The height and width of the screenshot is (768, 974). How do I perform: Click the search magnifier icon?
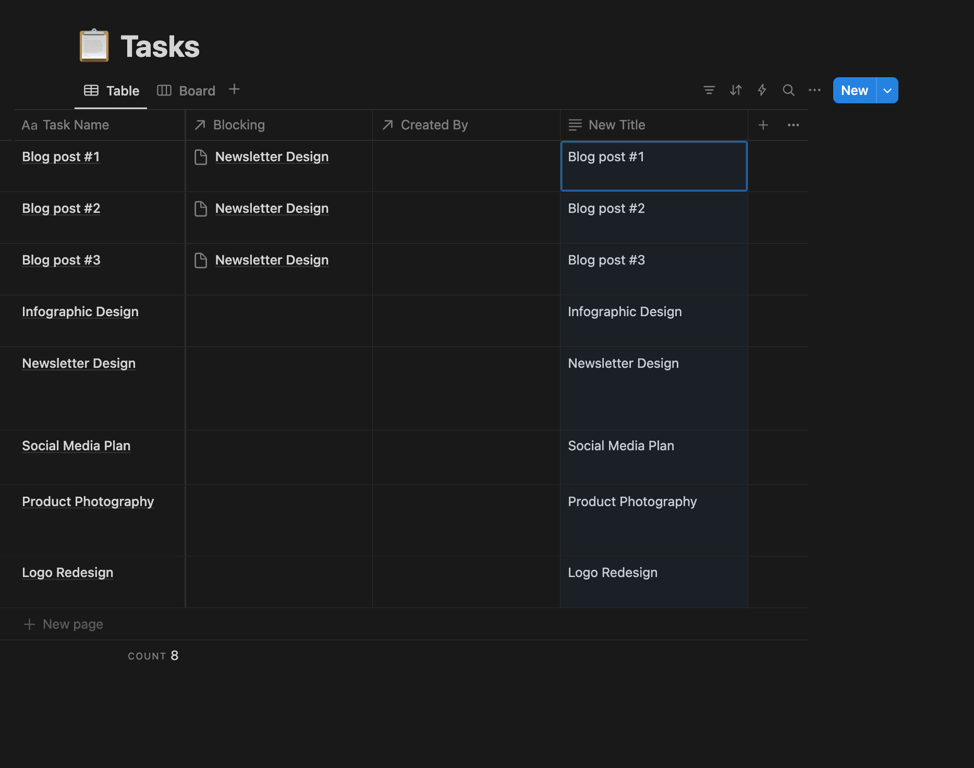coord(788,90)
